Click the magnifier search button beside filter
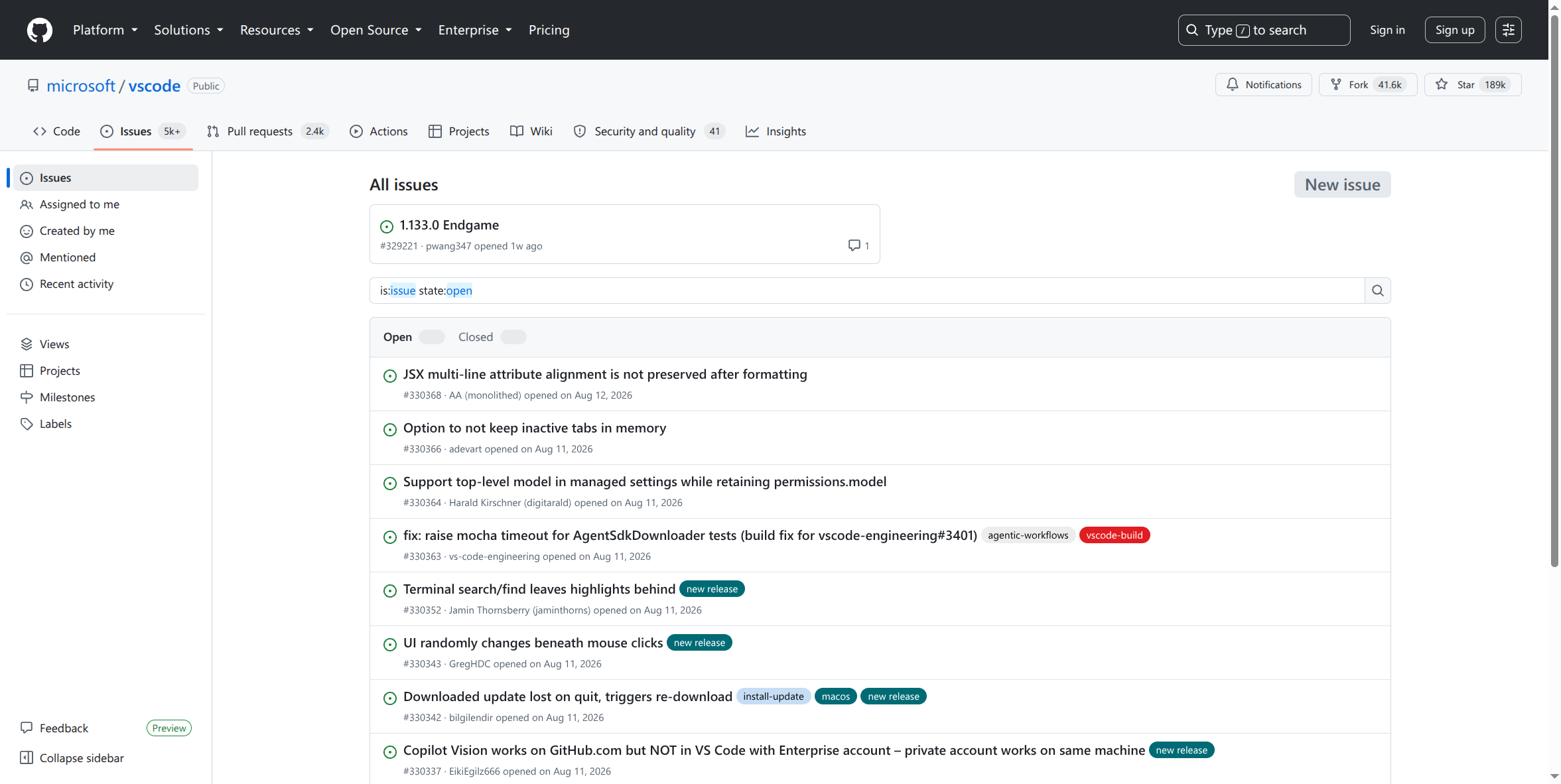Viewport: 1561px width, 784px height. coord(1377,291)
